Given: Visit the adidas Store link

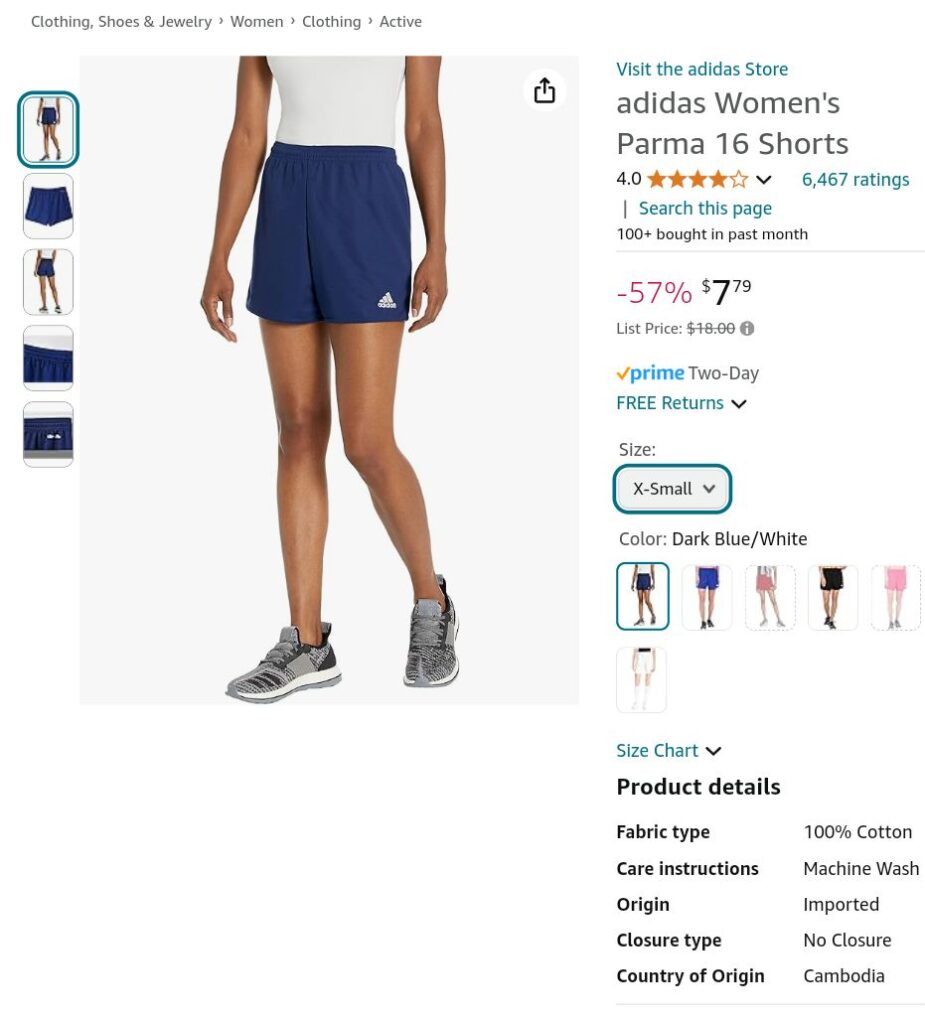Looking at the screenshot, I should [702, 69].
